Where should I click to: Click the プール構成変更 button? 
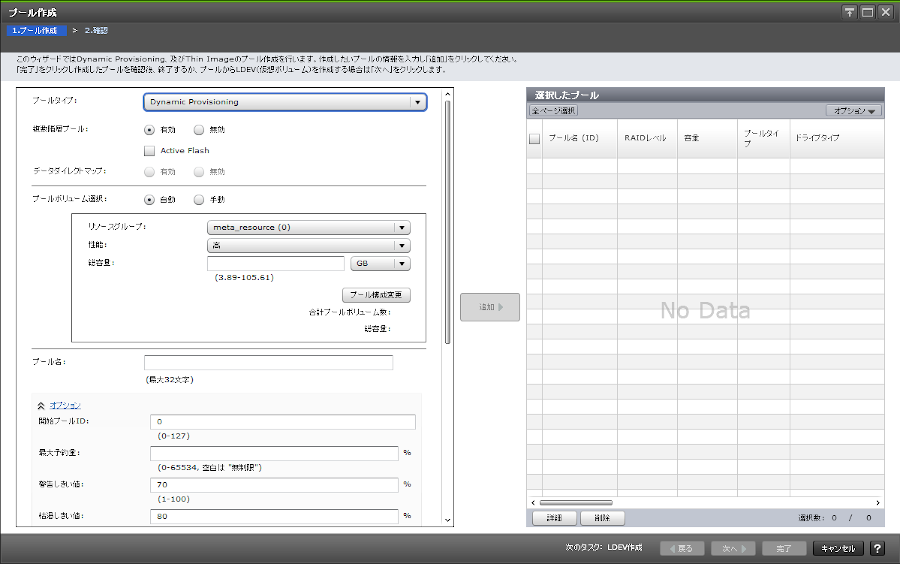[376, 295]
